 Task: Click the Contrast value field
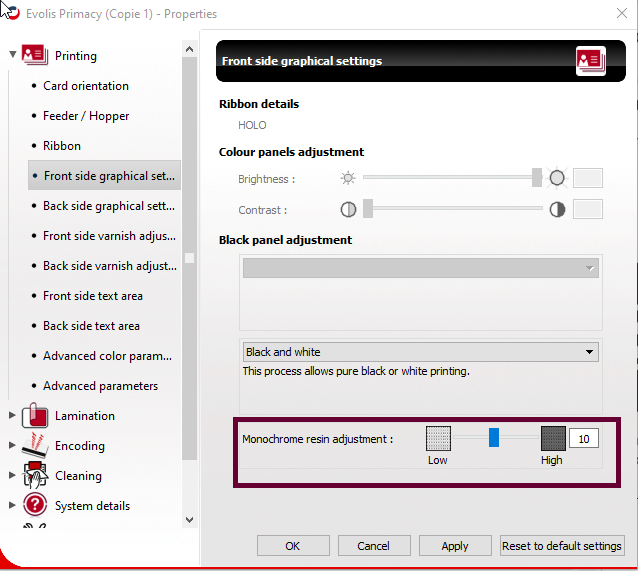click(x=588, y=209)
